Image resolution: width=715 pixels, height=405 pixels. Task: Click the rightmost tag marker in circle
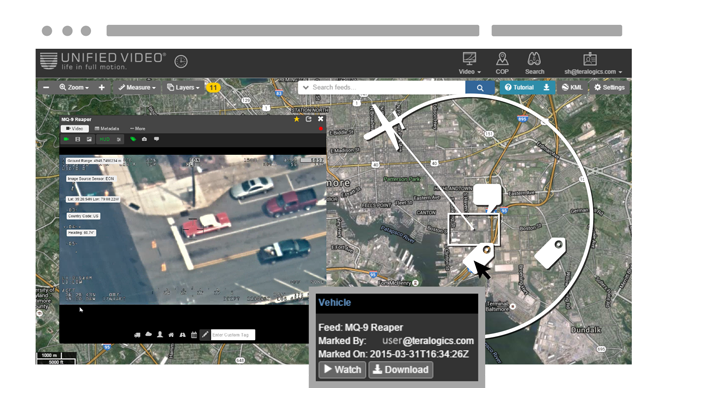(x=550, y=253)
